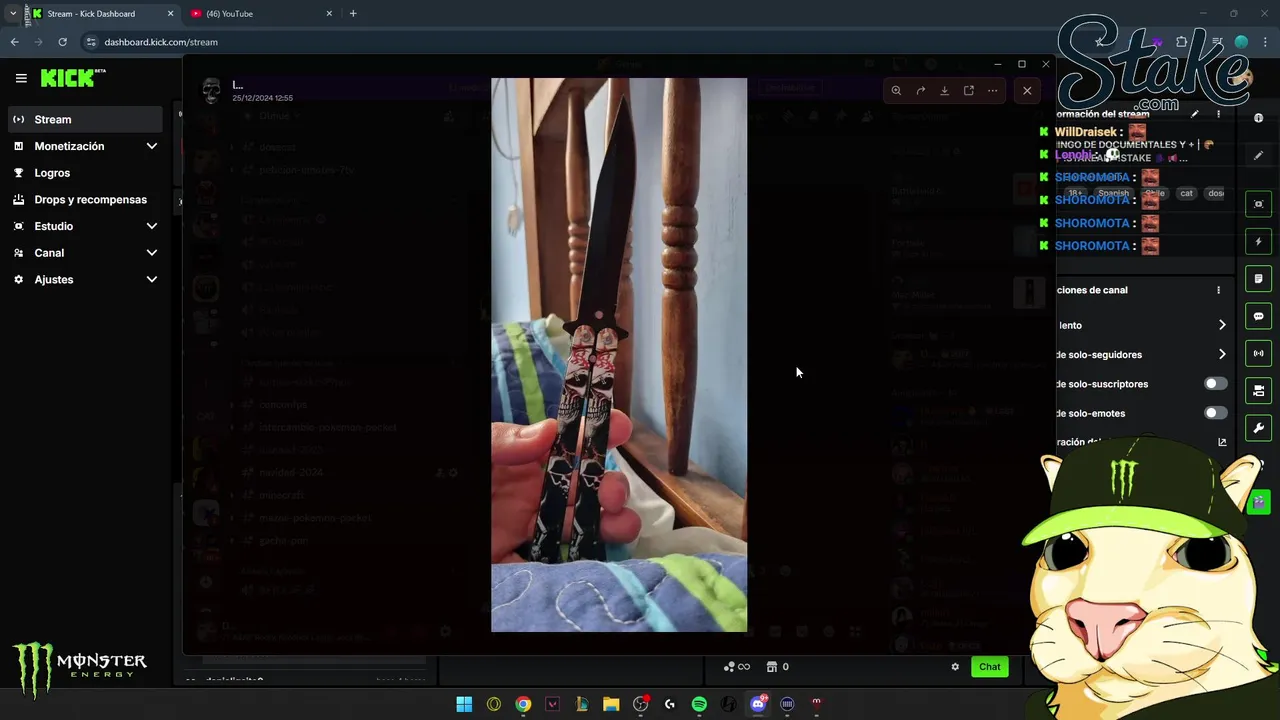The image size is (1280, 720).
Task: Download the knife image
Action: (944, 90)
